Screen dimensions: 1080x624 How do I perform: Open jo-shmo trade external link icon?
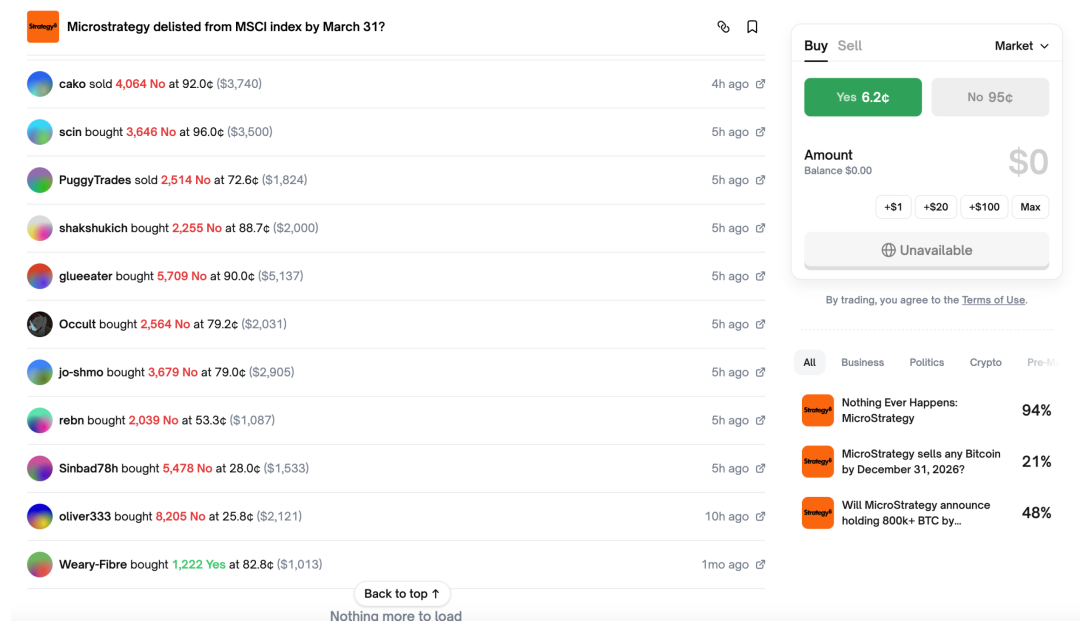760,373
